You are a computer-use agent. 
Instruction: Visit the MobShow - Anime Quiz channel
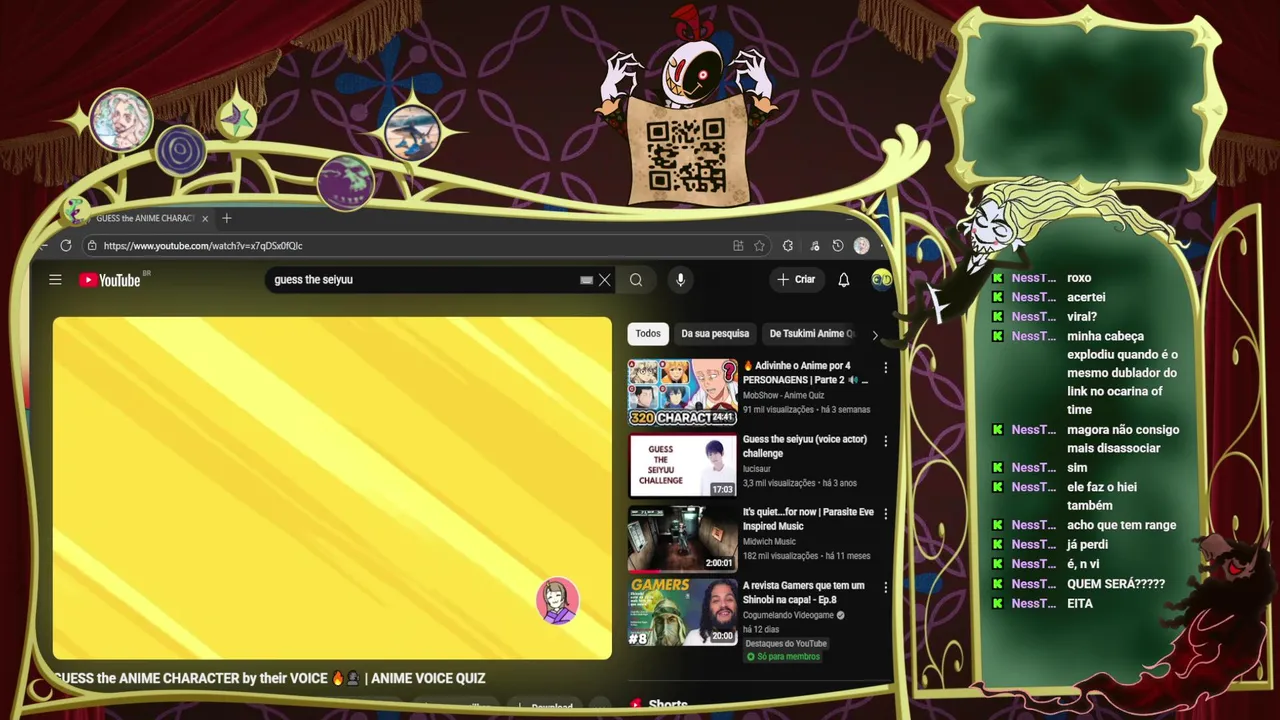[784, 396]
